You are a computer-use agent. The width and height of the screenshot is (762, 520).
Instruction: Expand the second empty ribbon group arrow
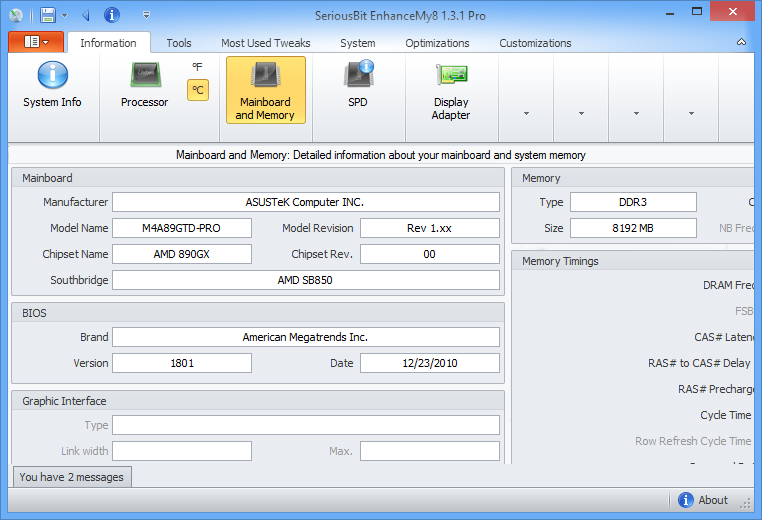tap(581, 113)
